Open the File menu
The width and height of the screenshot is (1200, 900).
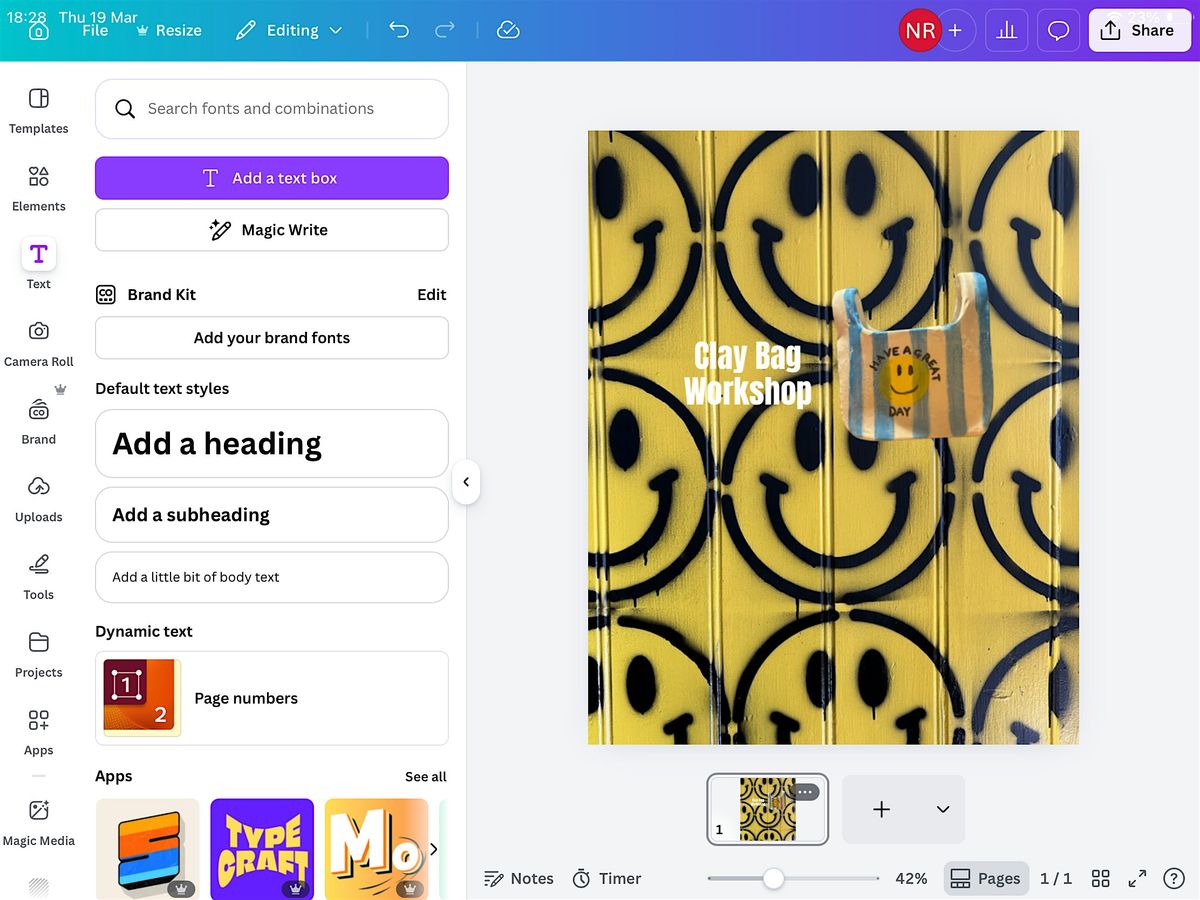[x=95, y=30]
